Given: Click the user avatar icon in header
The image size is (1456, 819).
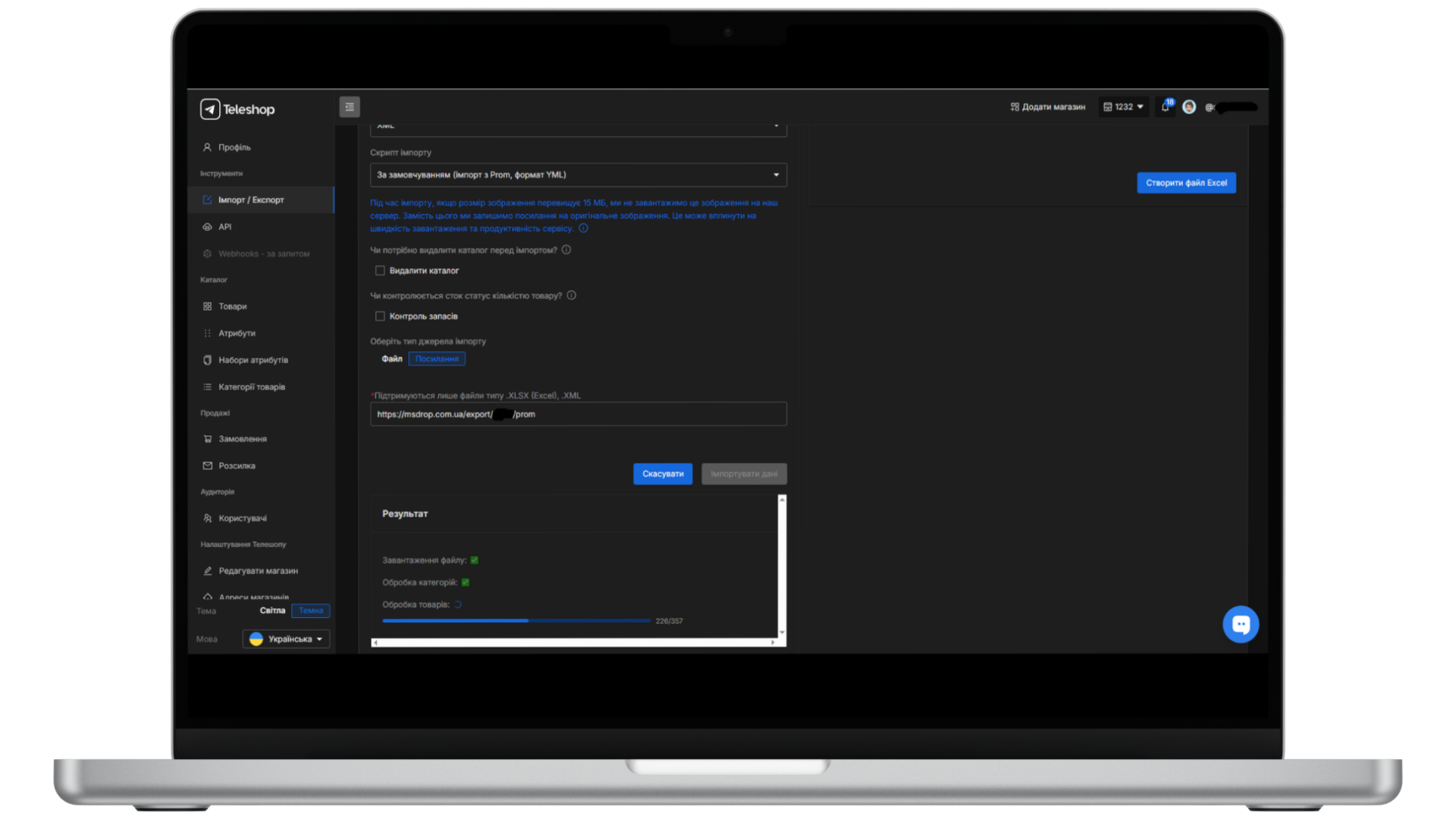Looking at the screenshot, I should (1189, 107).
